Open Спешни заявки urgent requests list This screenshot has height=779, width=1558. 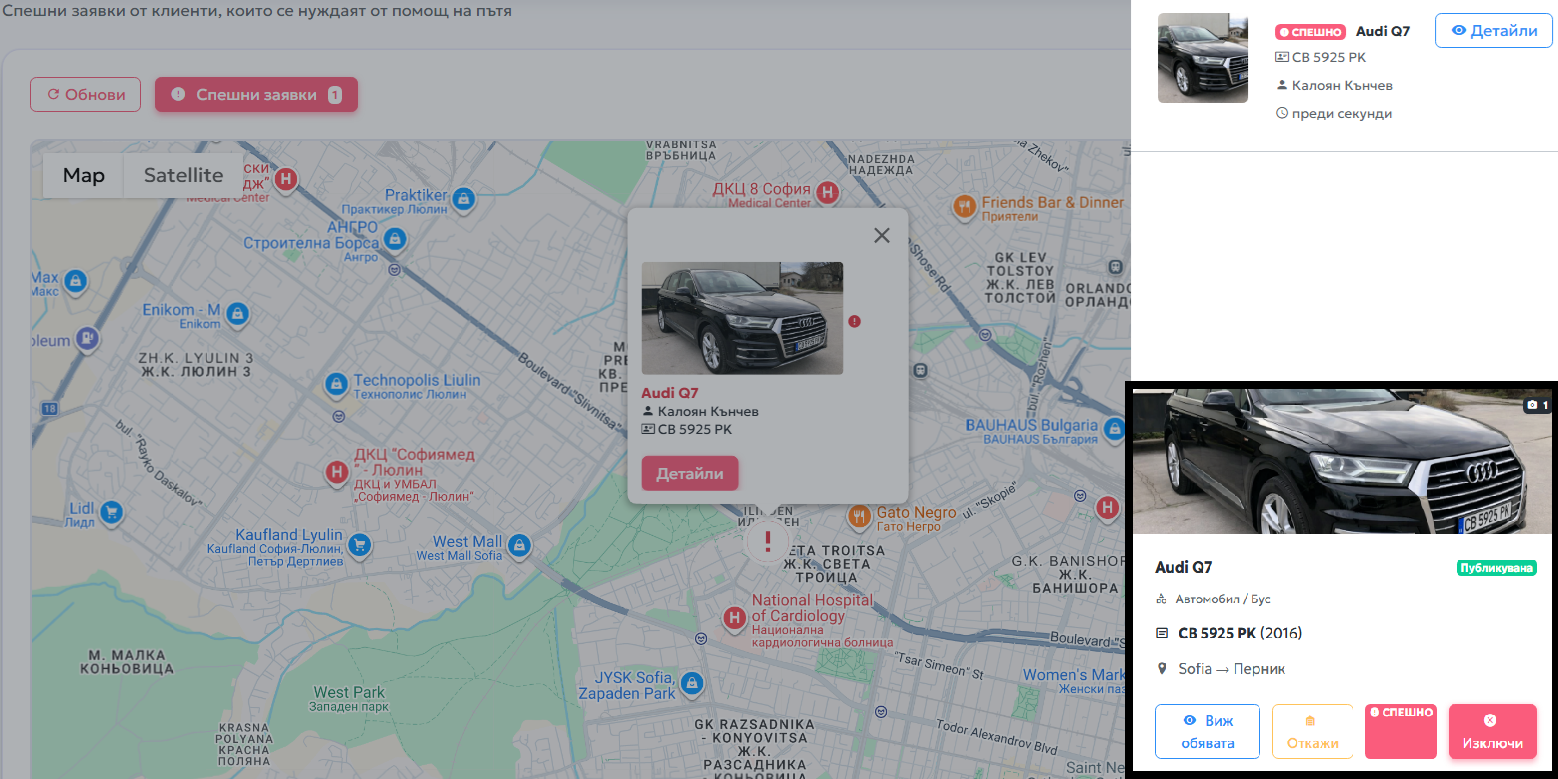256,95
